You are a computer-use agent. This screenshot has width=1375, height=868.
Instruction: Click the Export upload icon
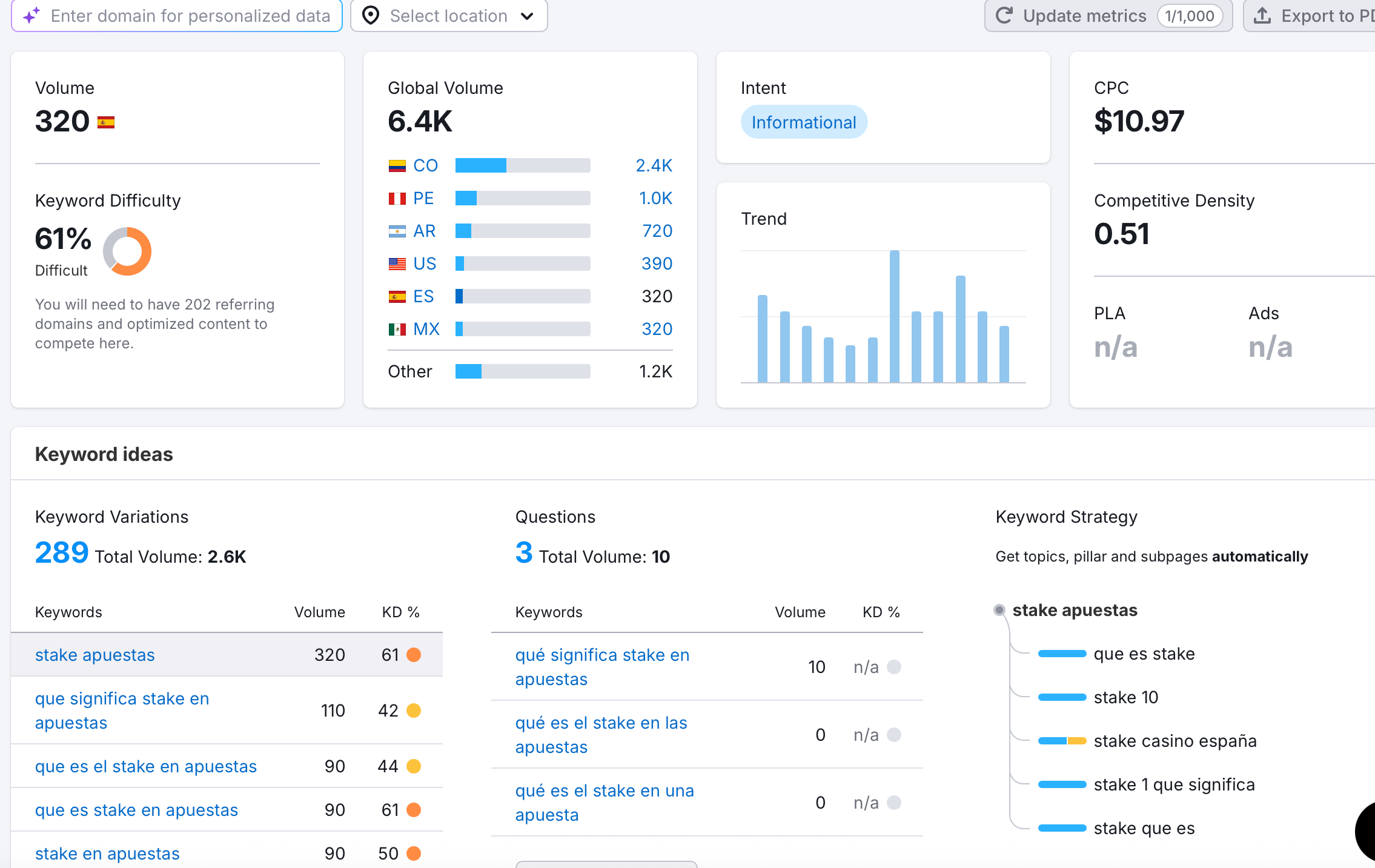(x=1262, y=16)
